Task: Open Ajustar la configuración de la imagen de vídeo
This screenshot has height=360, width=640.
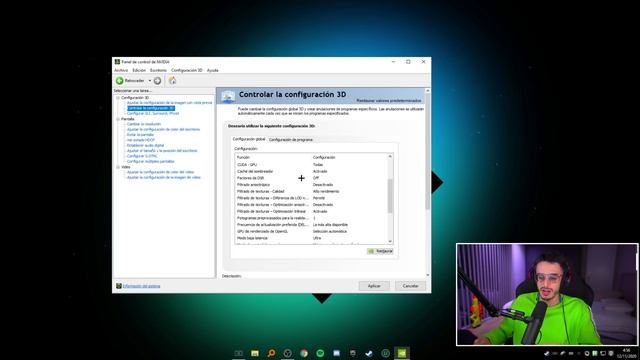Action: [164, 178]
